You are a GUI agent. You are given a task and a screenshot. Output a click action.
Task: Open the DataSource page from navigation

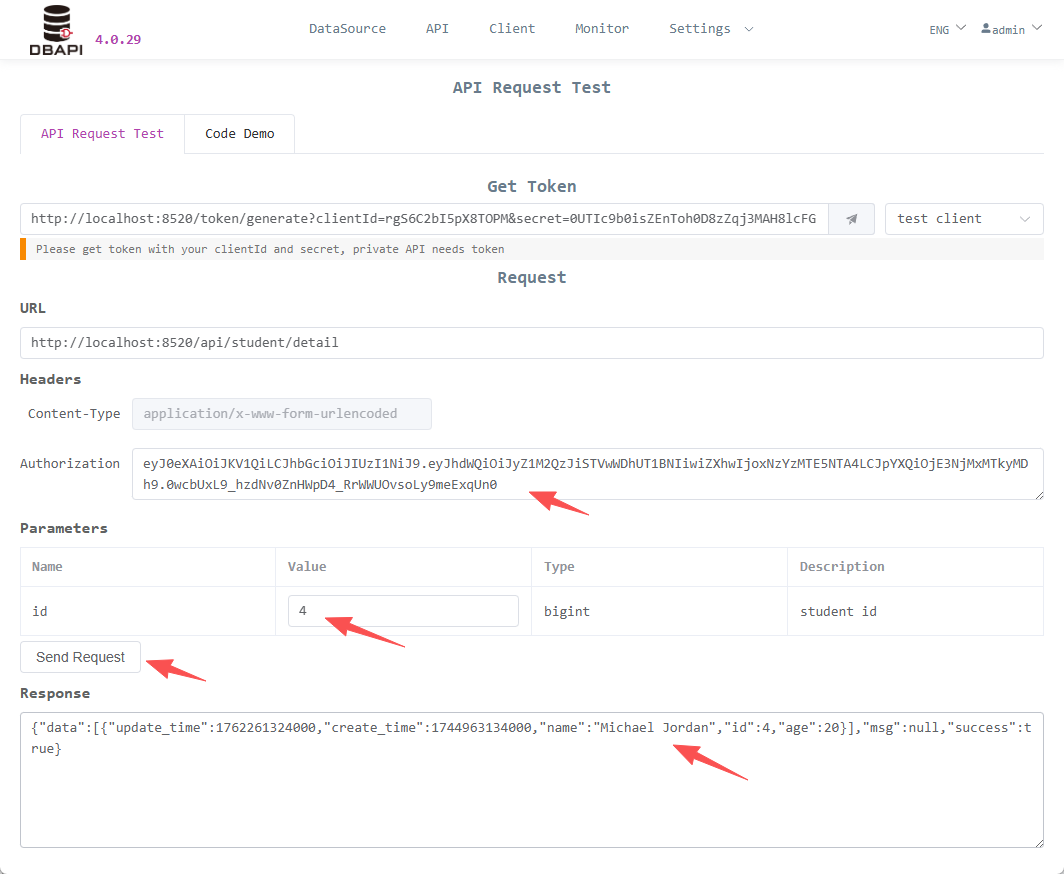click(x=347, y=29)
